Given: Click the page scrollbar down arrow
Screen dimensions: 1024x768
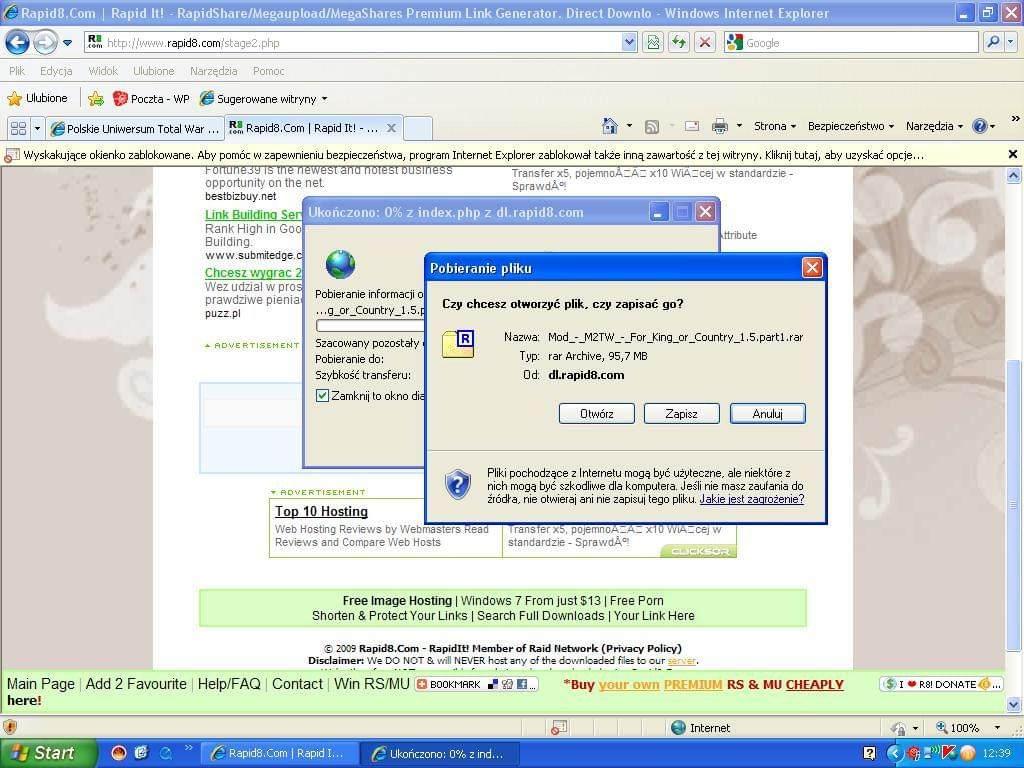Looking at the screenshot, I should click(x=1013, y=705).
